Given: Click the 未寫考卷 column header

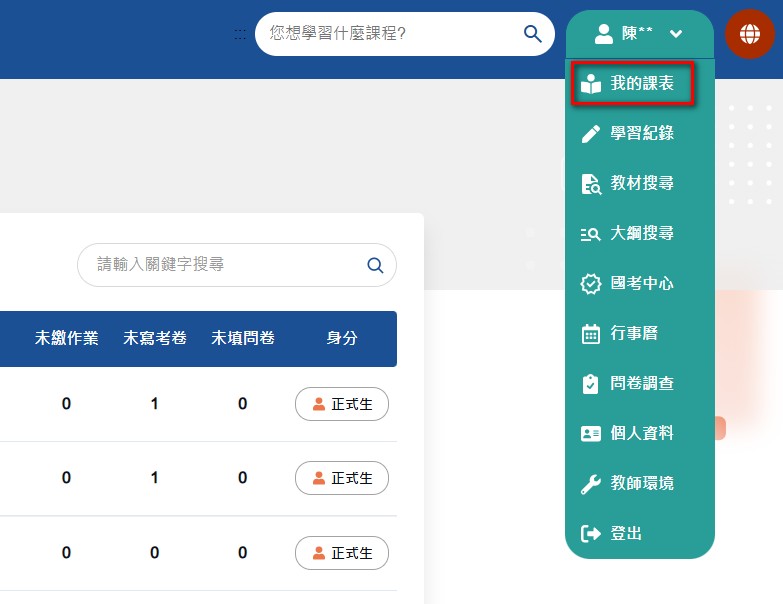Looking at the screenshot, I should pyautogui.click(x=155, y=338).
